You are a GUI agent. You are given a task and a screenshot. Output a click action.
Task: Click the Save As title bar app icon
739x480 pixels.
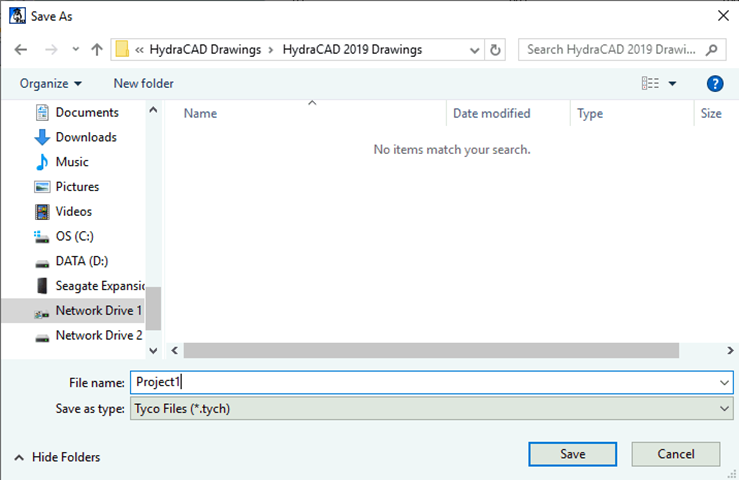pyautogui.click(x=17, y=16)
